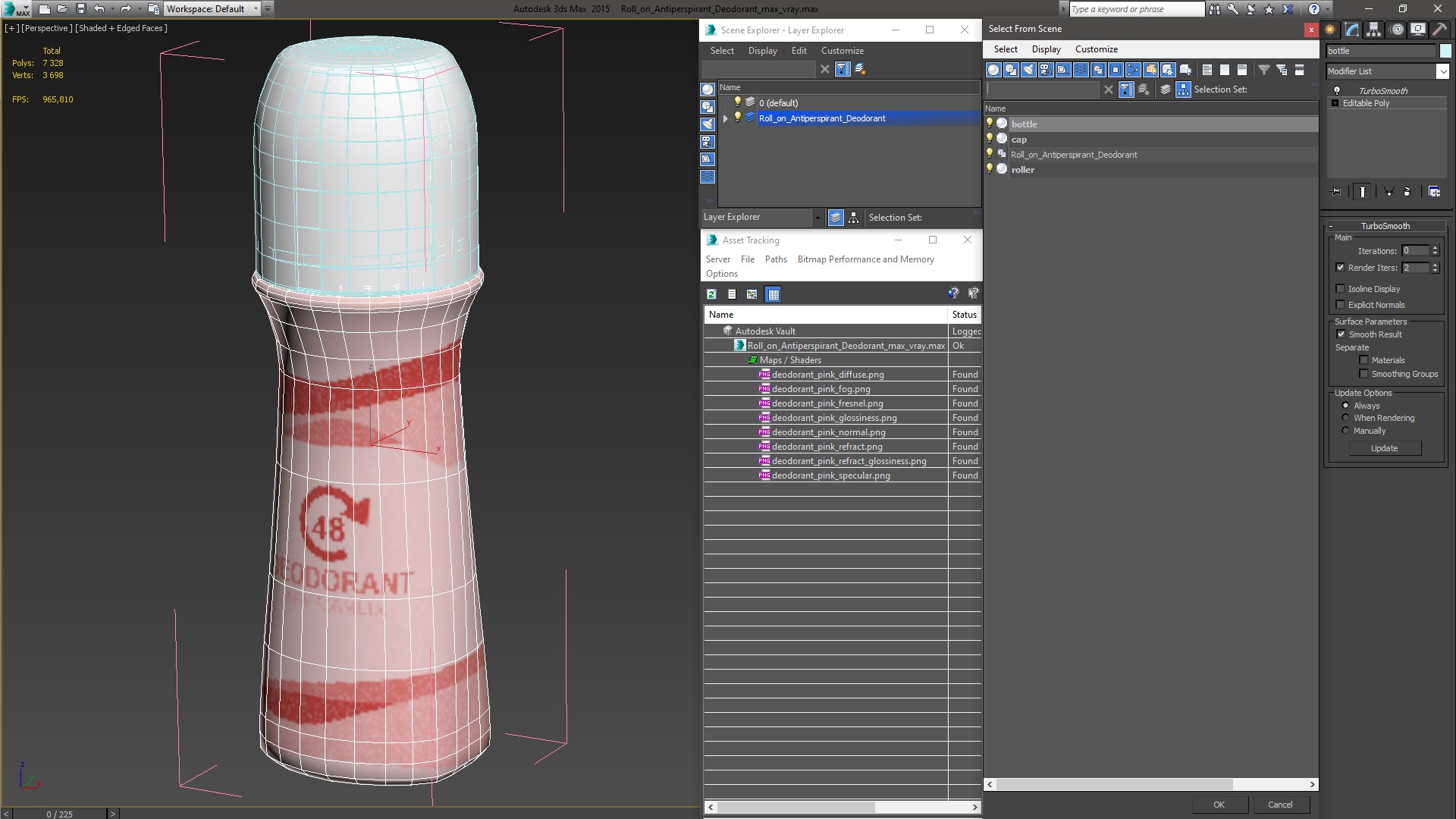Open the Motion command panel tab
The image size is (1456, 819).
(x=1396, y=30)
